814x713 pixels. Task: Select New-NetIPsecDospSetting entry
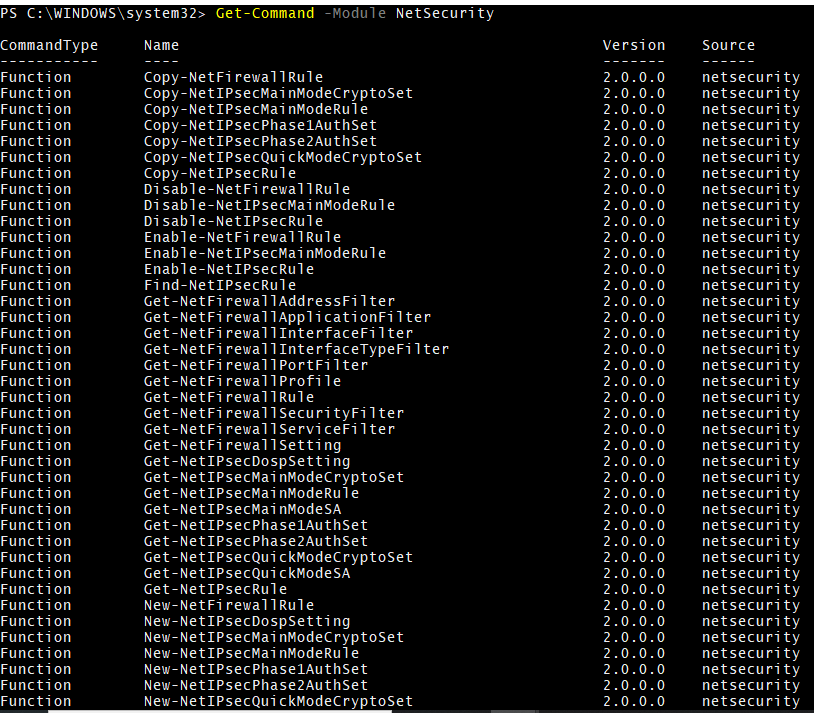click(x=247, y=622)
